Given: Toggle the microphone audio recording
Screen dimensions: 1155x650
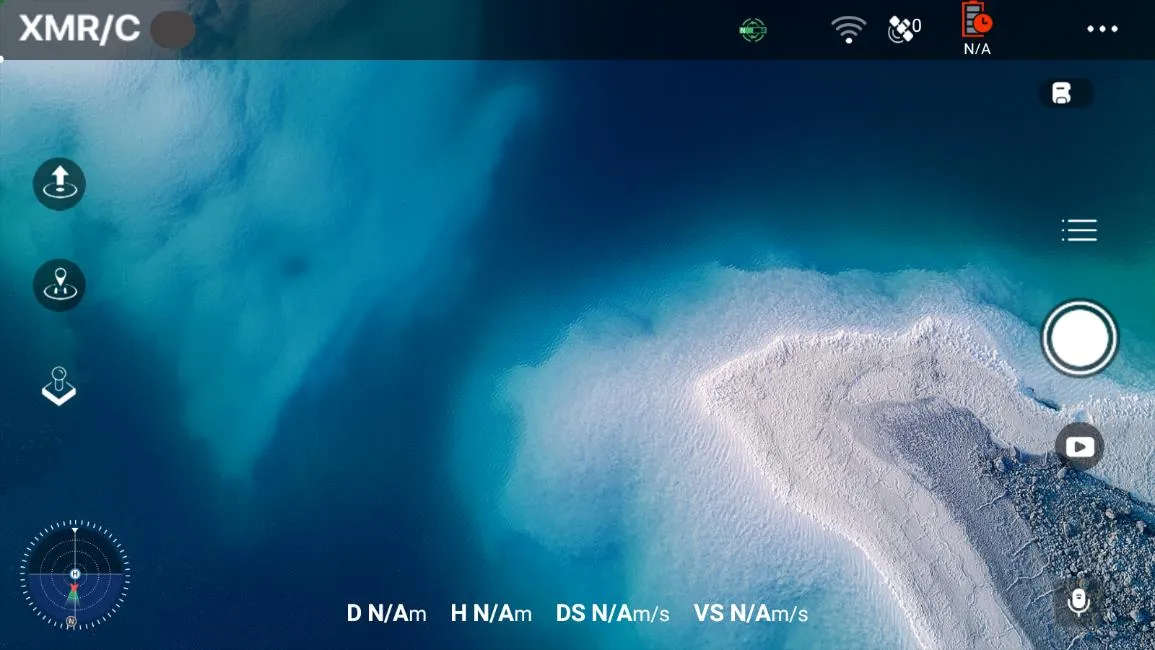Looking at the screenshot, I should pyautogui.click(x=1078, y=601).
